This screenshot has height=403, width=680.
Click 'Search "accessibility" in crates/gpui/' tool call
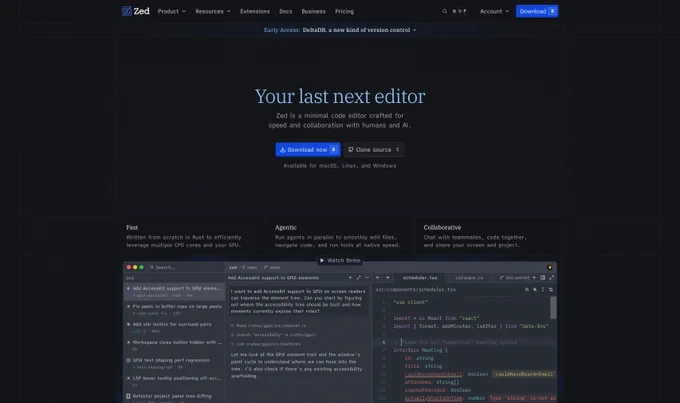pyautogui.click(x=273, y=335)
